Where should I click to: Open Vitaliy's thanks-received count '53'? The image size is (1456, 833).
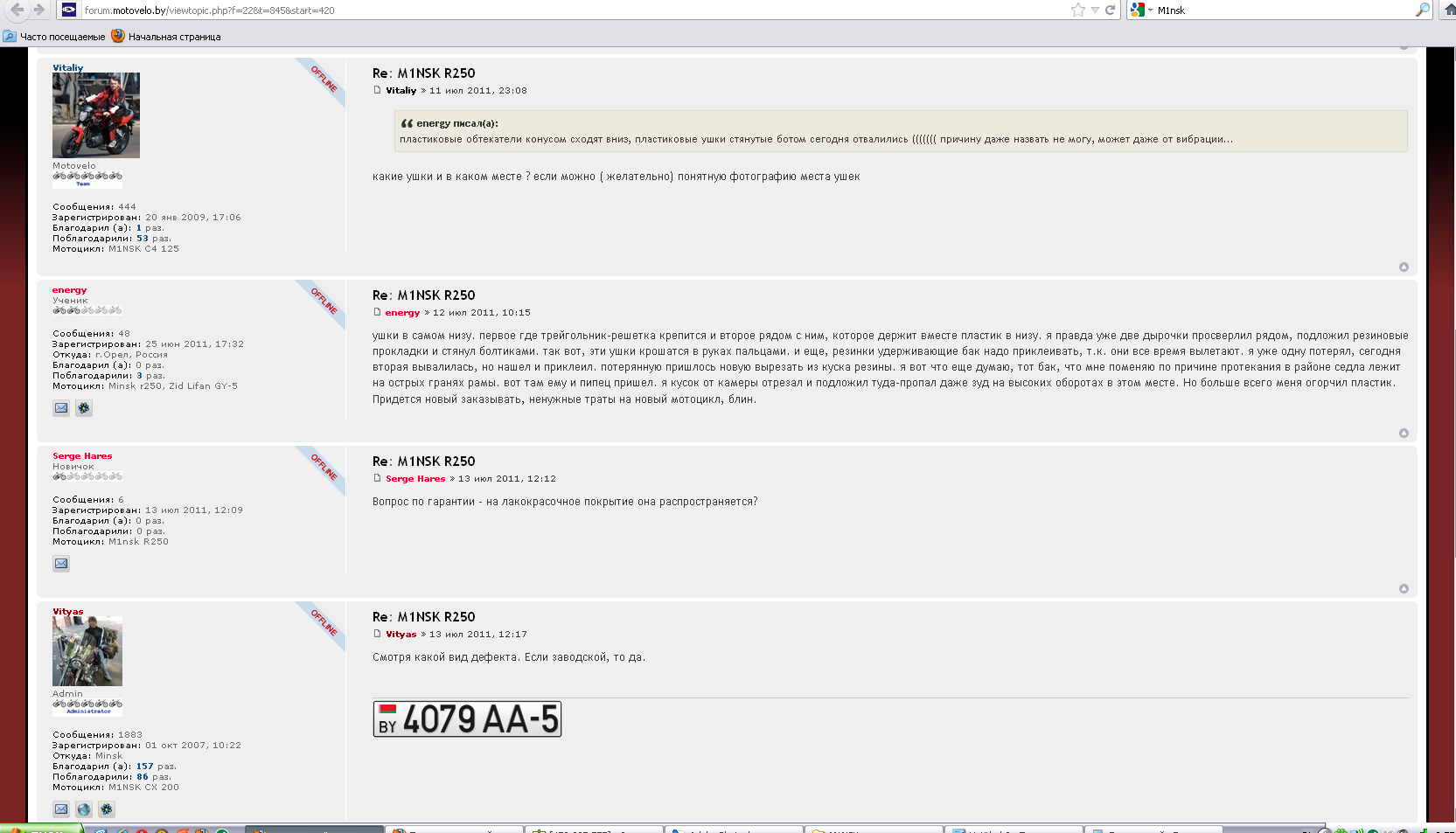142,239
